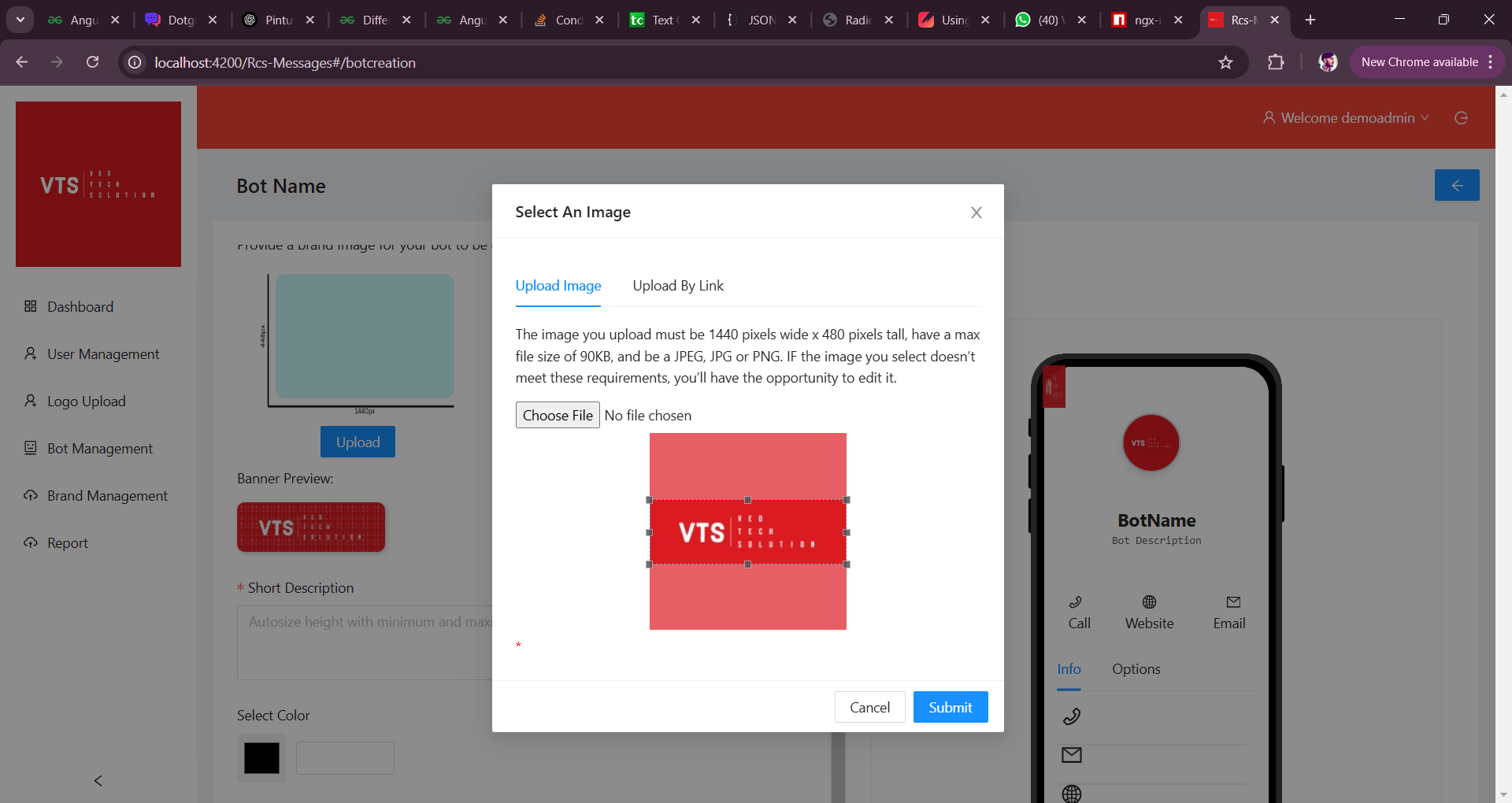Screen dimensions: 1512x803
Task: Bookmark this page with star icon
Action: (x=1225, y=62)
